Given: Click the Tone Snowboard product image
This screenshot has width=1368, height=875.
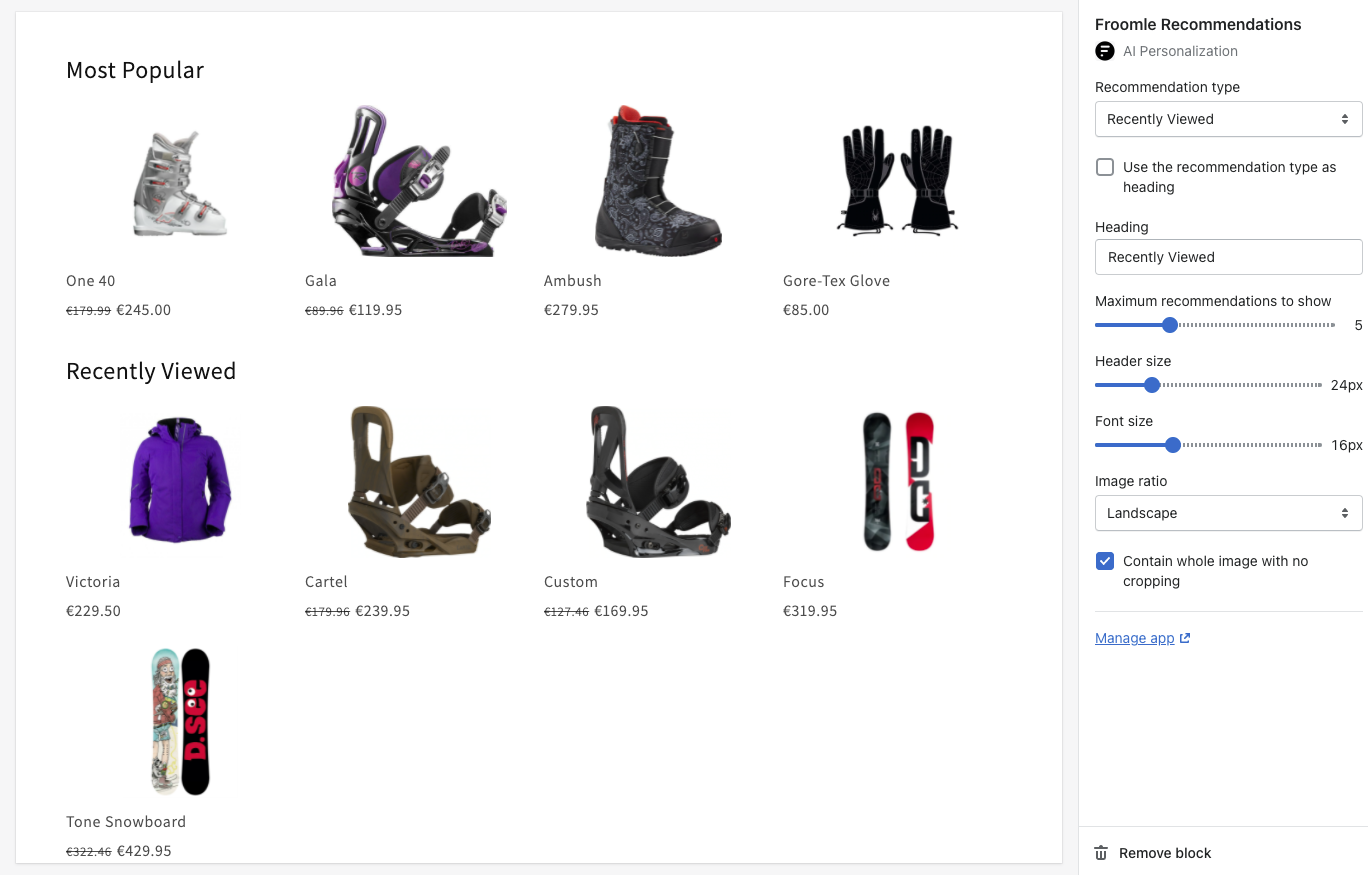Looking at the screenshot, I should [180, 721].
